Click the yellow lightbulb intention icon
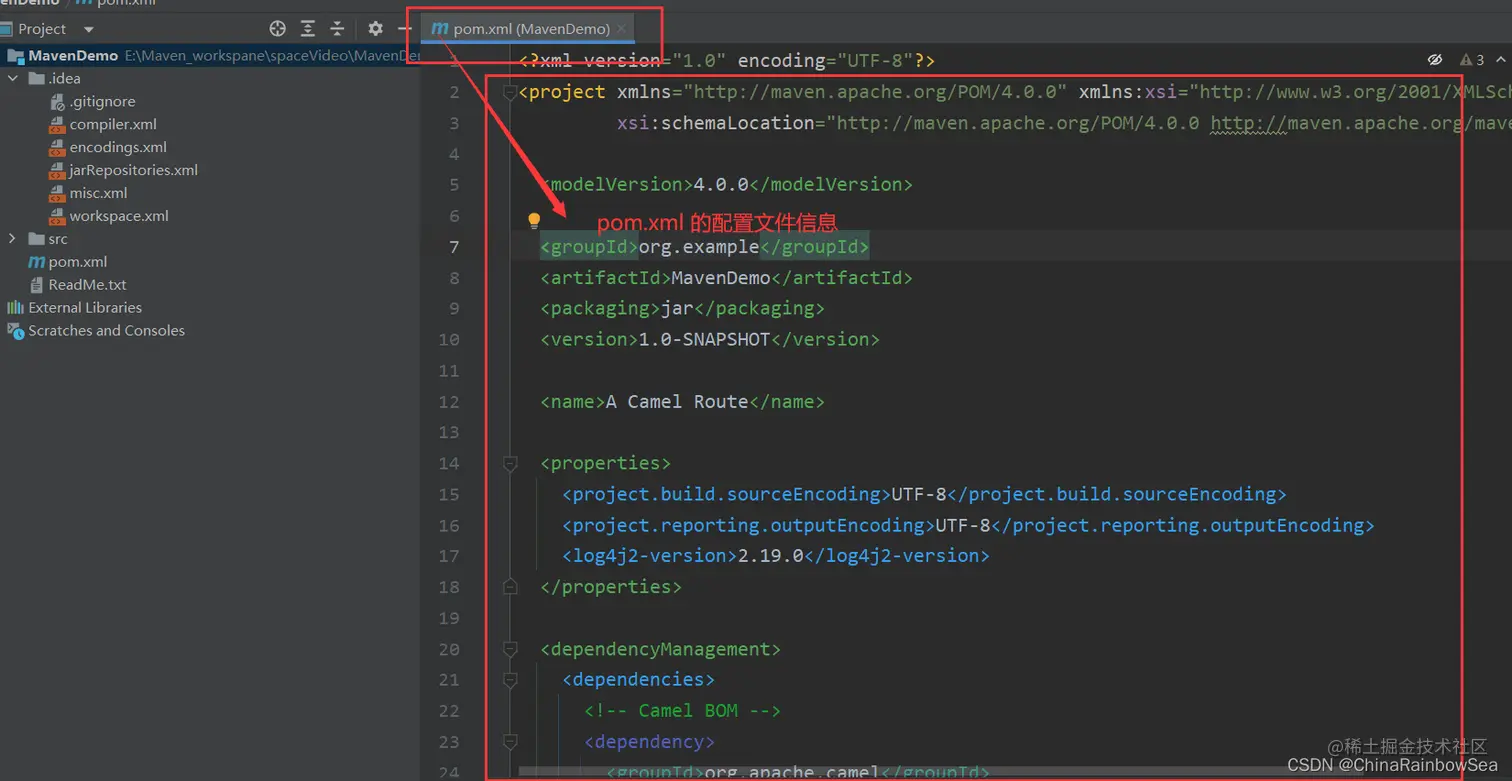Screen dimensions: 1512x781 [534, 220]
